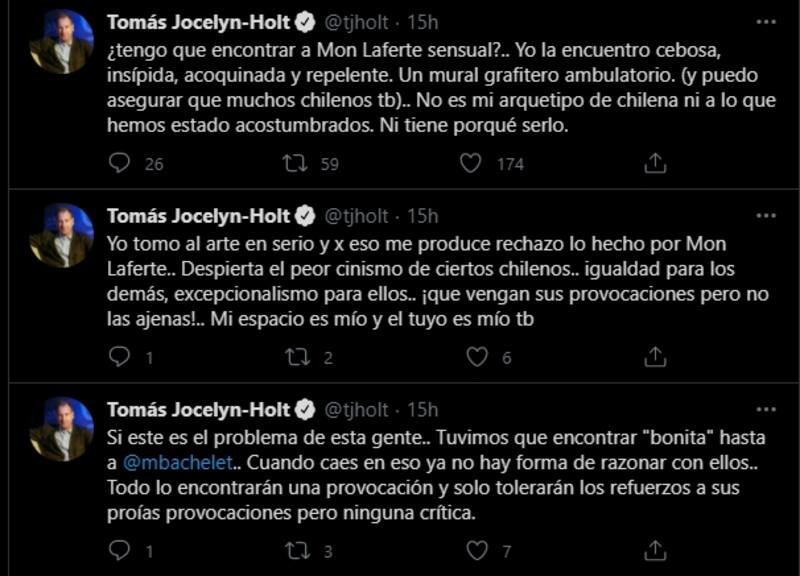Reply to the Mon Laferte sensual tweet

tap(119, 163)
